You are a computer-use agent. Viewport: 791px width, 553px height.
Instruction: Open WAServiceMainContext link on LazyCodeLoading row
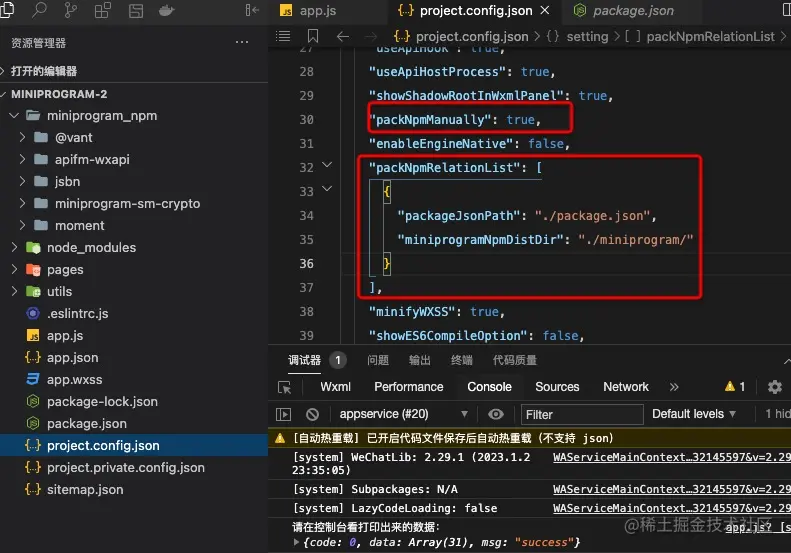pyautogui.click(x=671, y=508)
